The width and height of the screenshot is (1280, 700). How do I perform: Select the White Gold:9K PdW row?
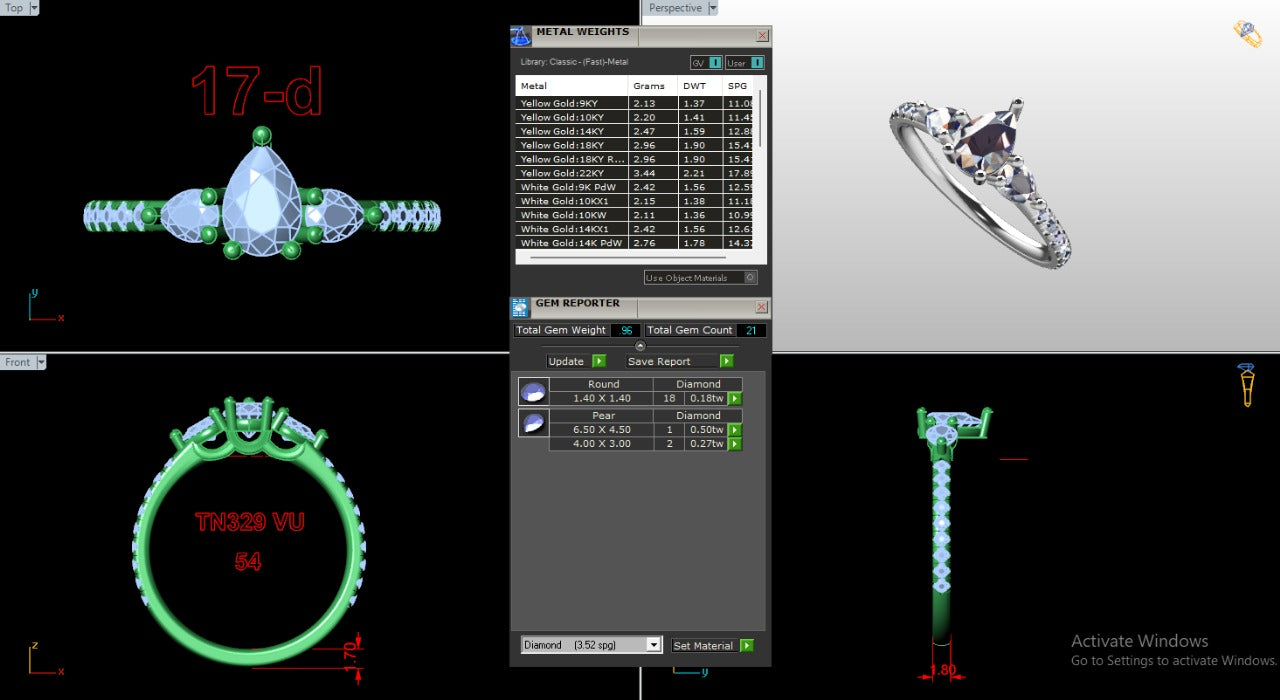(635, 187)
